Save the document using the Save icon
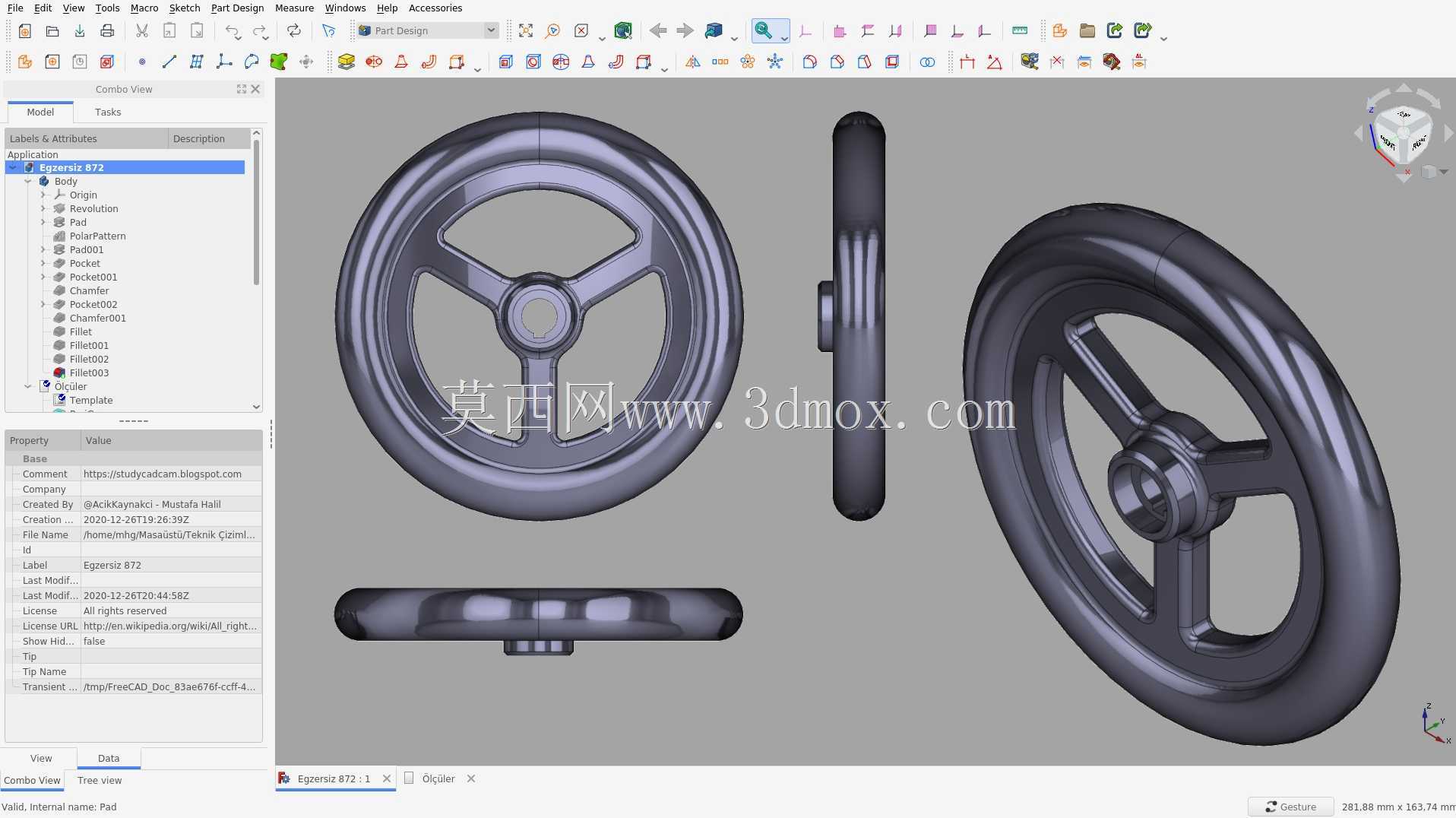This screenshot has height=818, width=1456. [79, 30]
